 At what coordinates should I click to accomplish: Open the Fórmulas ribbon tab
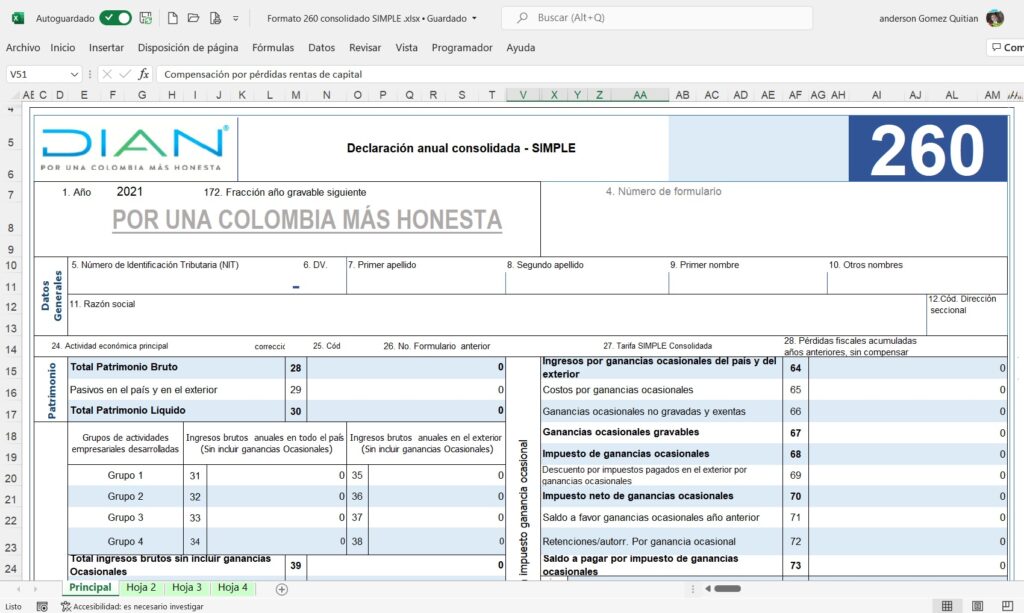pyautogui.click(x=273, y=47)
